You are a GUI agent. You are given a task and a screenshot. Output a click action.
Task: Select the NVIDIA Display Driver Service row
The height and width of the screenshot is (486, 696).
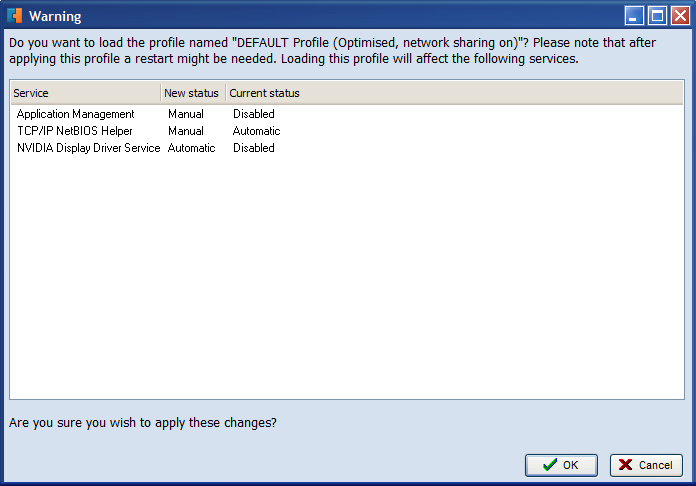[x=347, y=148]
